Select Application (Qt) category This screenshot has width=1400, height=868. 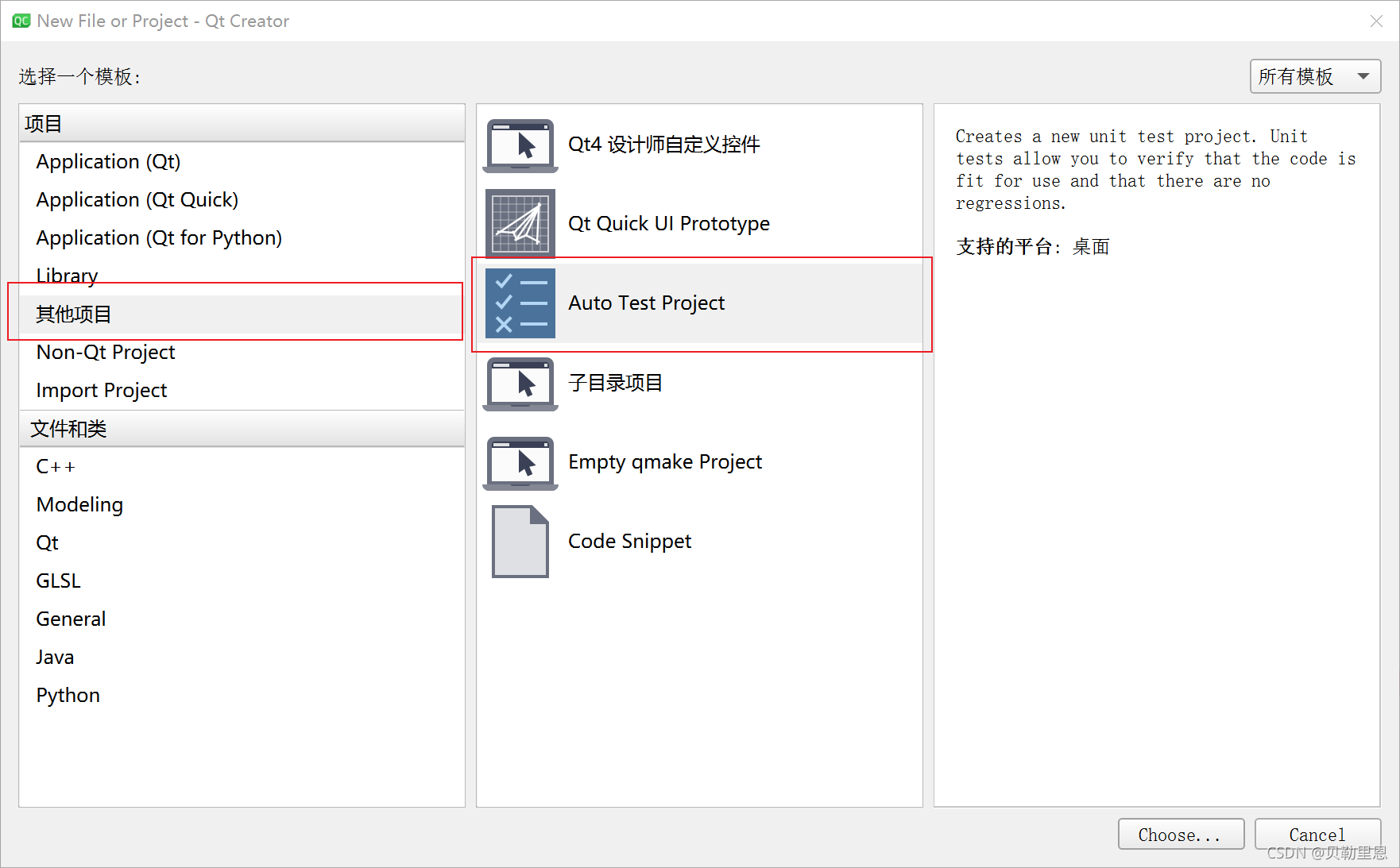click(242, 161)
